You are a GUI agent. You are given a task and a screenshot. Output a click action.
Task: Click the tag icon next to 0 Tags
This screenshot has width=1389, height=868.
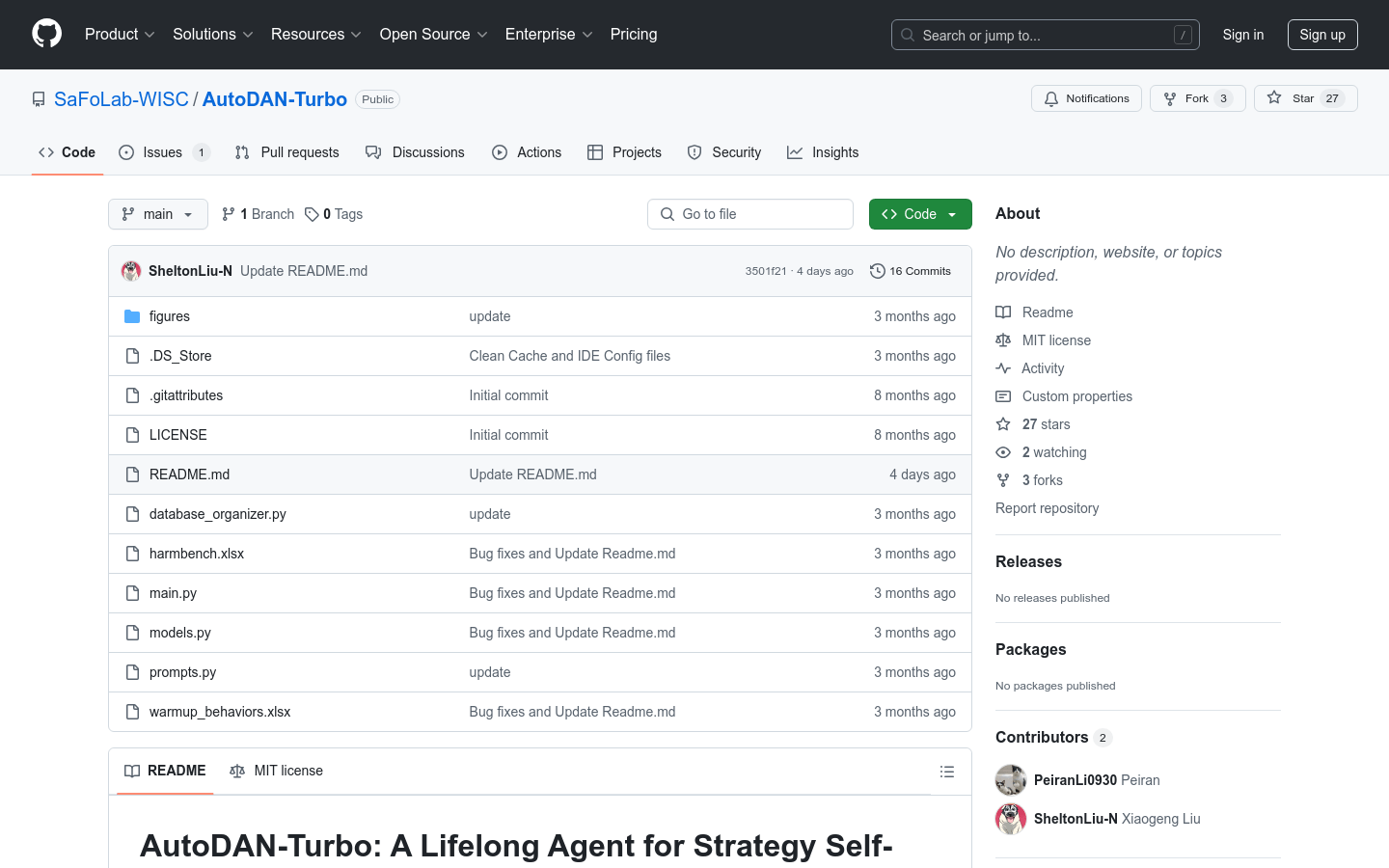(x=312, y=214)
